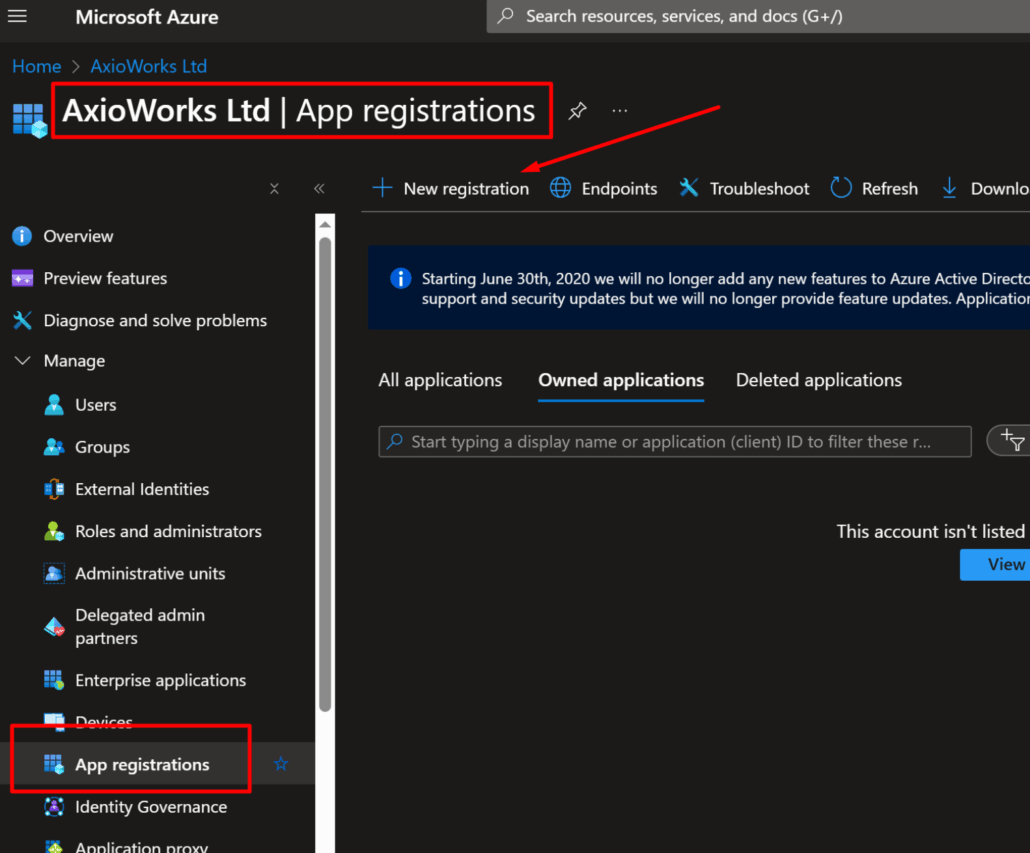Click the blue View button
This screenshot has height=853, width=1030.
pyautogui.click(x=995, y=565)
